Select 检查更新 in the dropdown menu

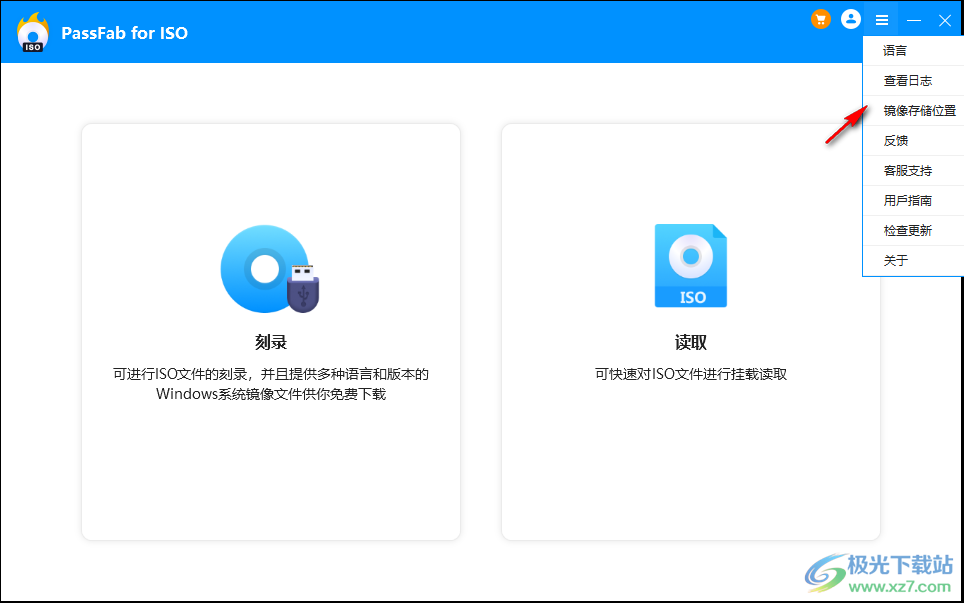(x=914, y=231)
